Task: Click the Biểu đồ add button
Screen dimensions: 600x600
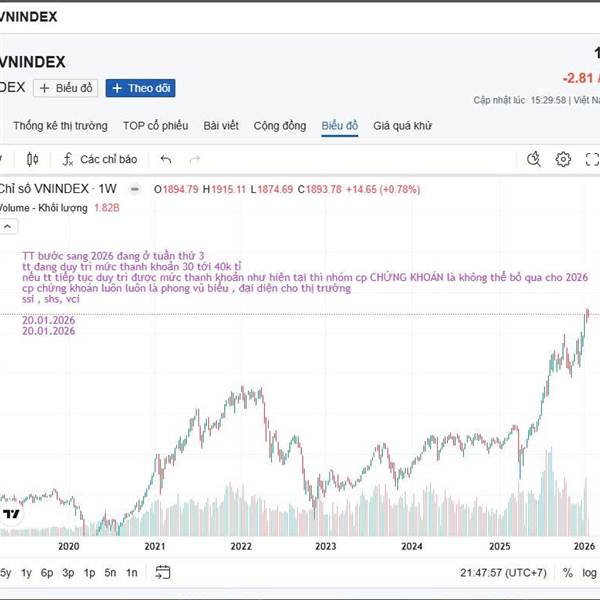Action: pos(66,88)
